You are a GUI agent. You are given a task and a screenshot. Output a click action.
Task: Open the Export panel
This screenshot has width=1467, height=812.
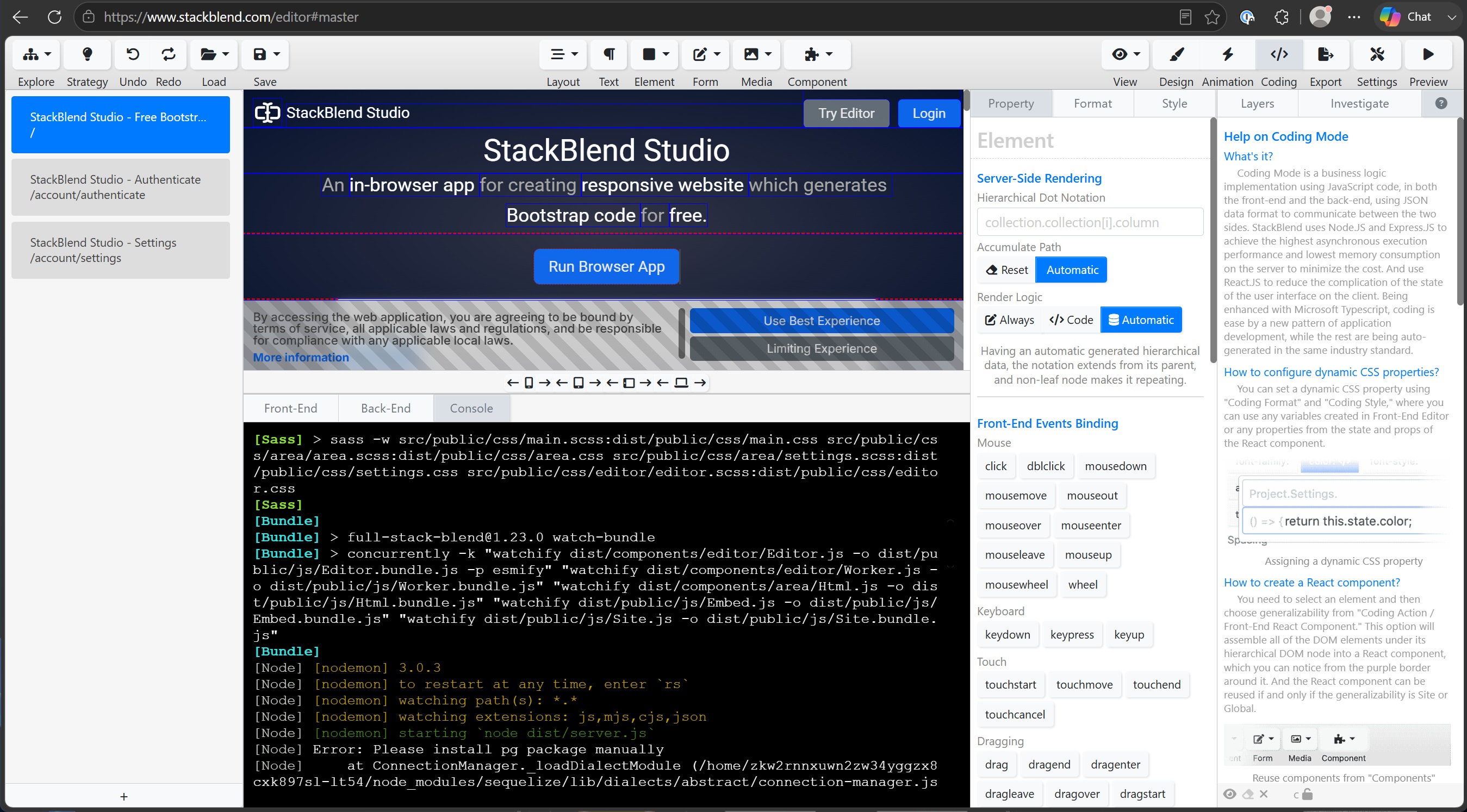1325,55
